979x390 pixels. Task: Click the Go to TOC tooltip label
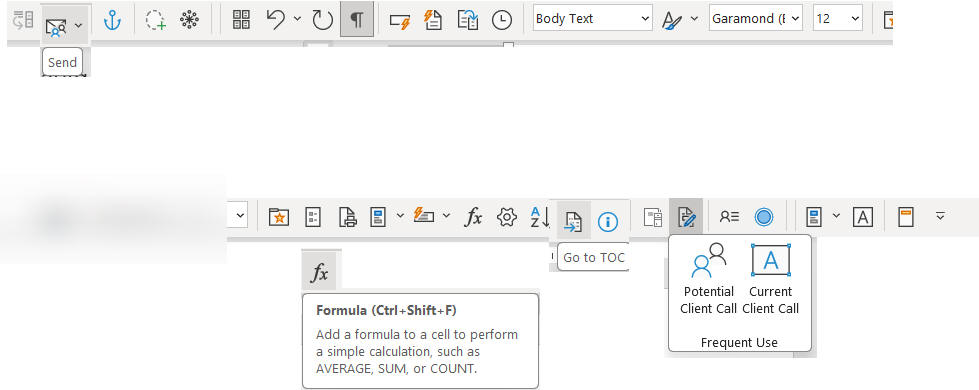(594, 258)
